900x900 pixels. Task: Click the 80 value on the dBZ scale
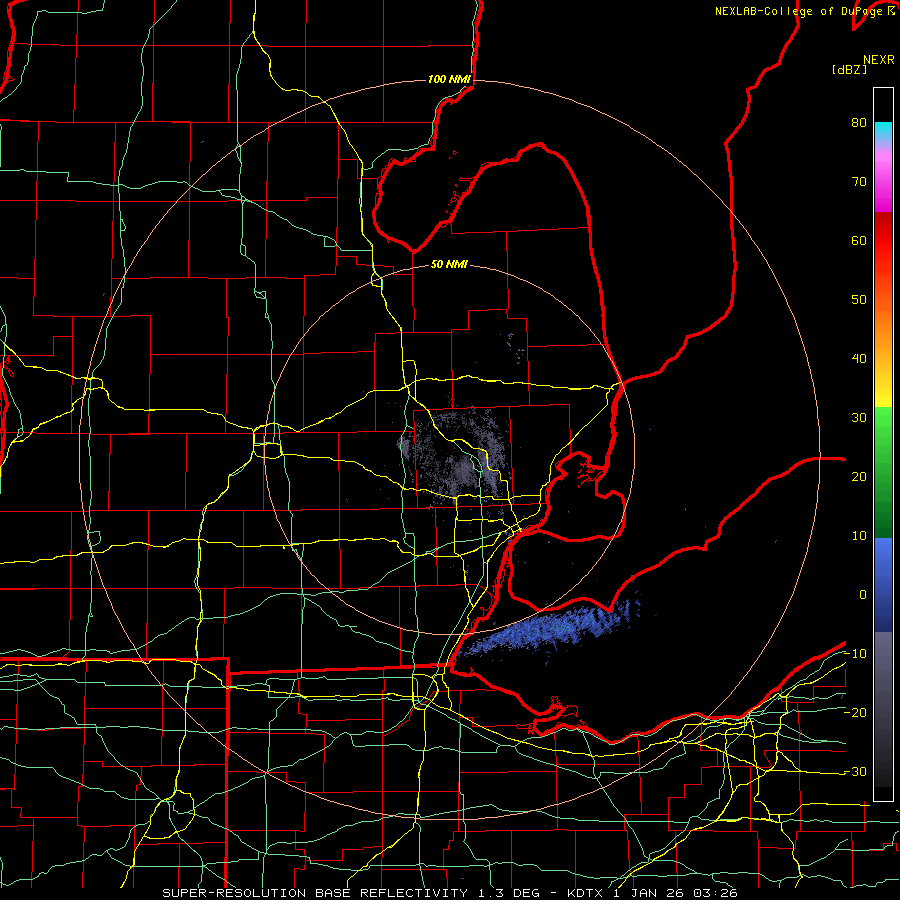point(859,122)
